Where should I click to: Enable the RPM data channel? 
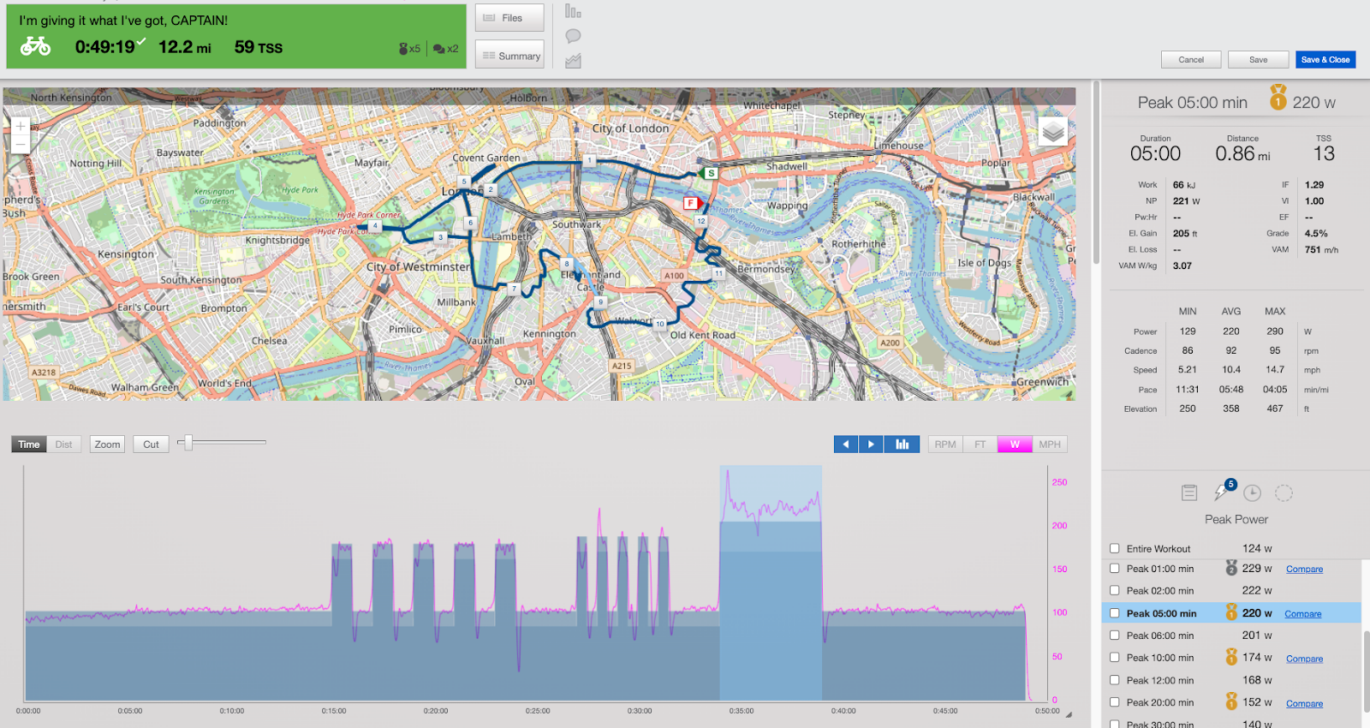pos(943,444)
